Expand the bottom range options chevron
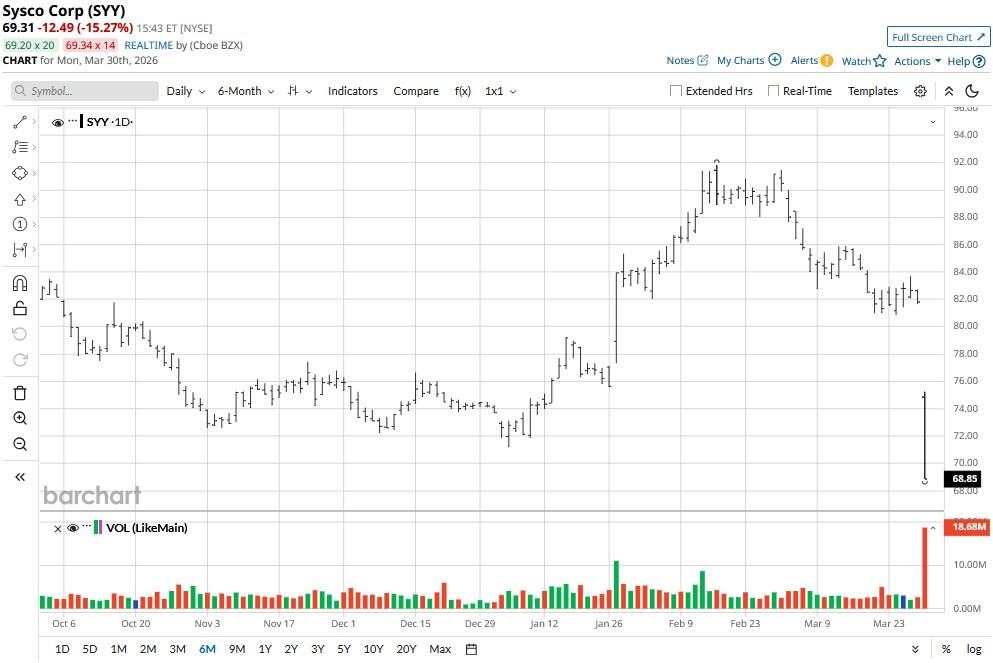The width and height of the screenshot is (993, 663). (x=915, y=649)
